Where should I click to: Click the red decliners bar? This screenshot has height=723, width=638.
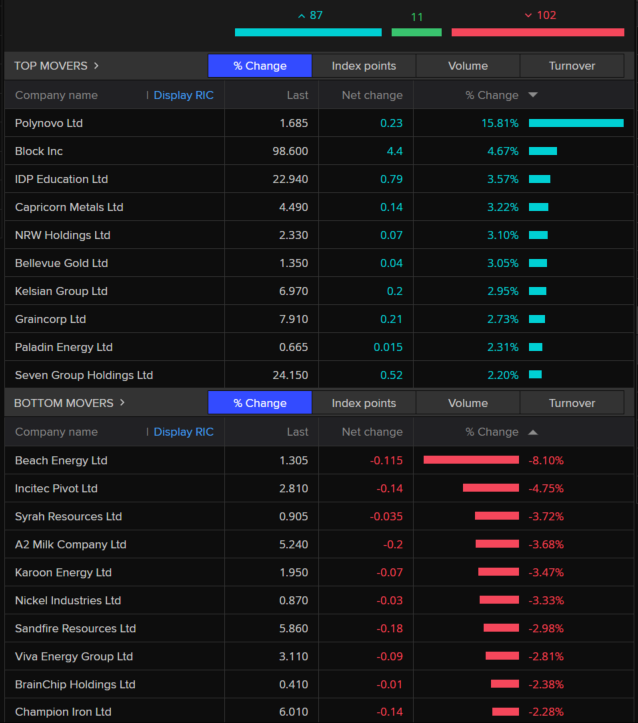coord(538,32)
